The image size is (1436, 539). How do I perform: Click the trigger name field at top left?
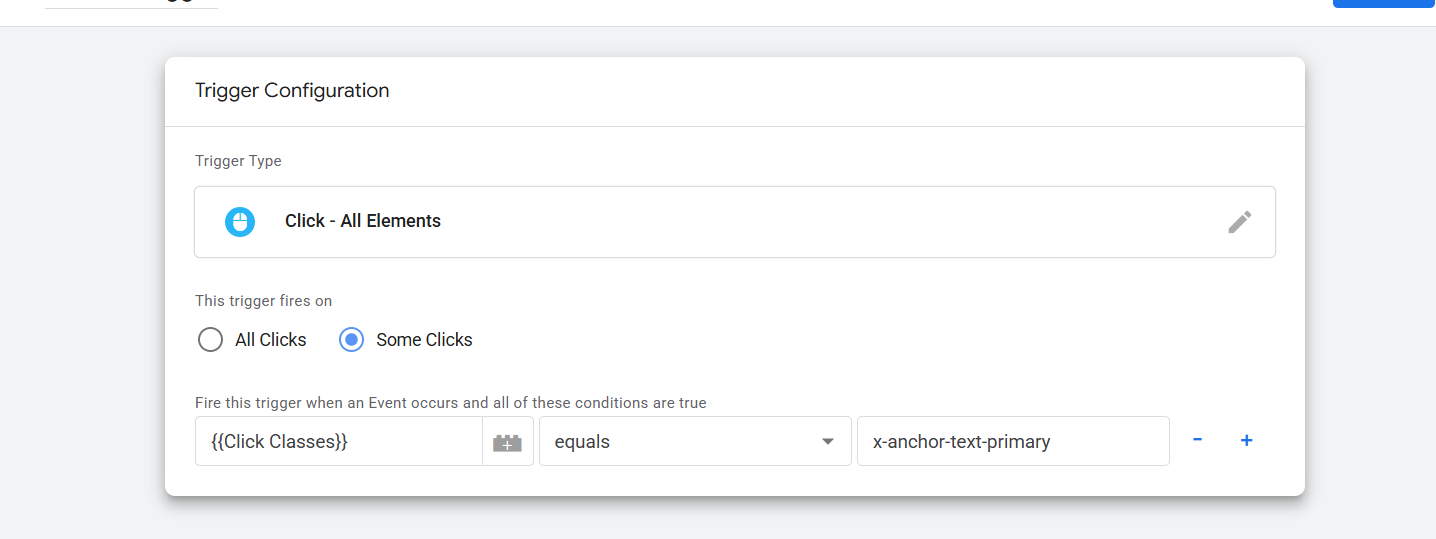(x=131, y=4)
